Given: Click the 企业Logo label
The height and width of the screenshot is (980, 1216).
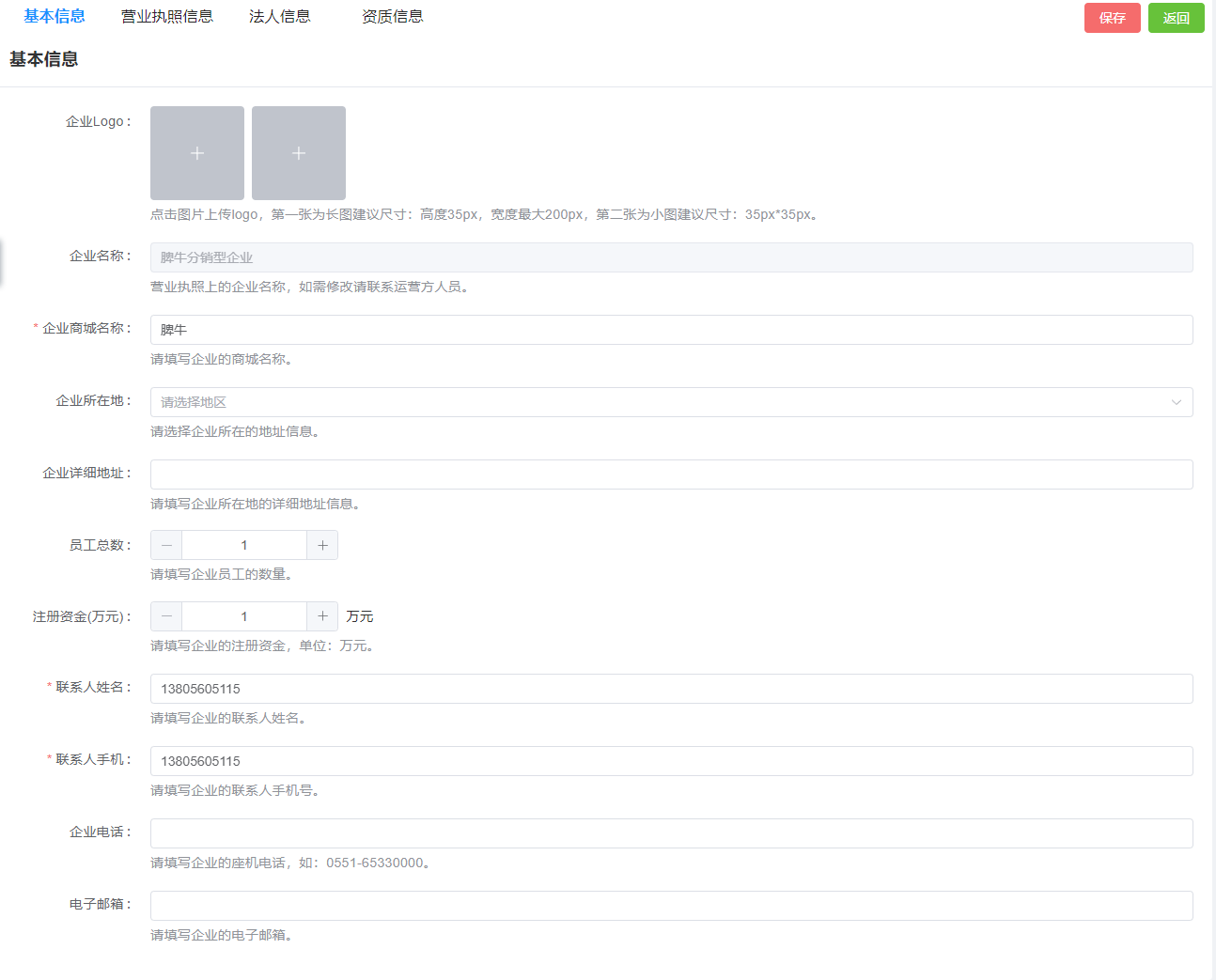Looking at the screenshot, I should point(99,121).
